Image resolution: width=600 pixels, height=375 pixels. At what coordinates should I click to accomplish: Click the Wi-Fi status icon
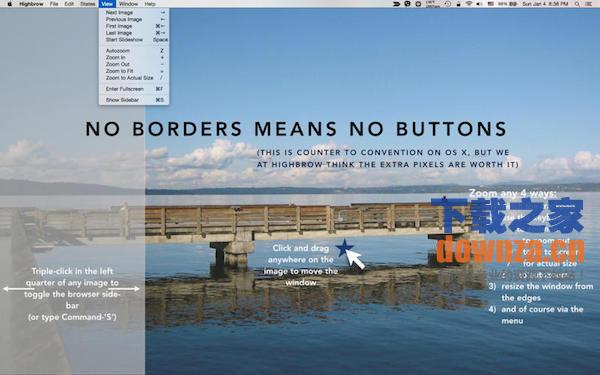click(x=469, y=4)
